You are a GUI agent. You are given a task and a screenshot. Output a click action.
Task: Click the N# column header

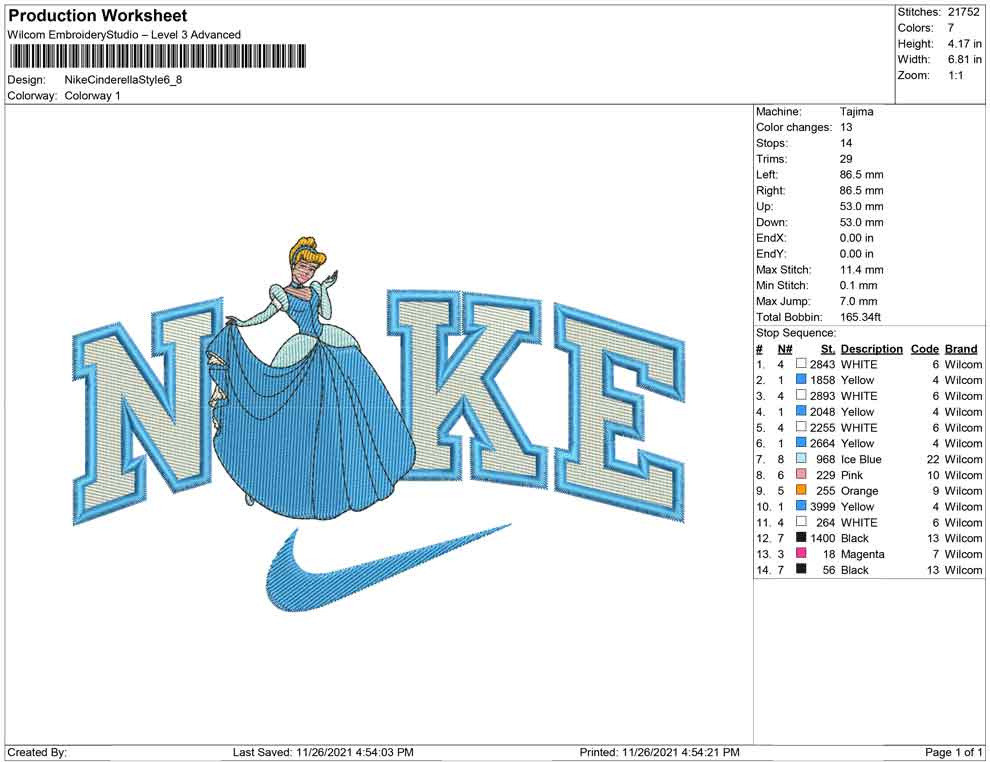point(785,349)
